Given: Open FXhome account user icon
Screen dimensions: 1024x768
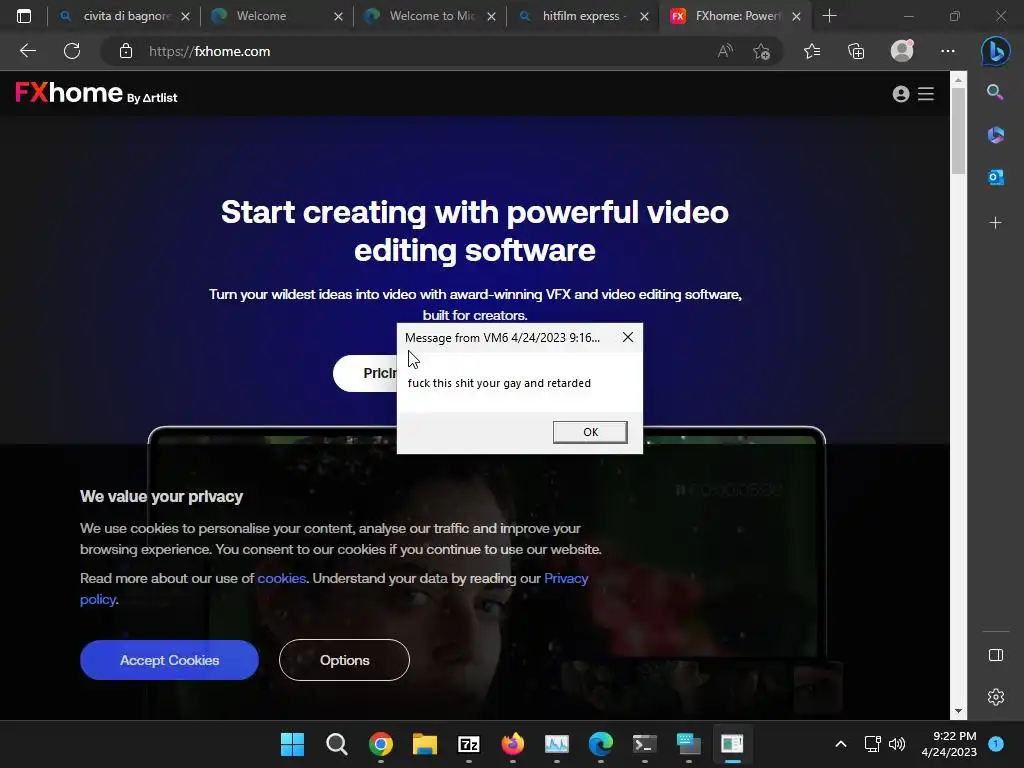Looking at the screenshot, I should click(x=901, y=94).
